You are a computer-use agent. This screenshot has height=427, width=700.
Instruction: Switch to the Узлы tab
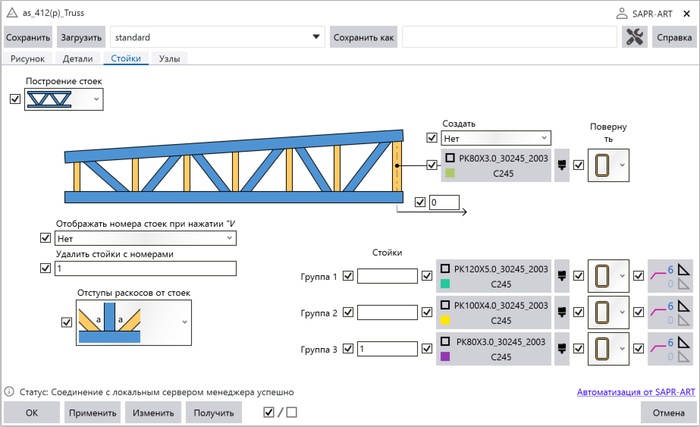[169, 59]
